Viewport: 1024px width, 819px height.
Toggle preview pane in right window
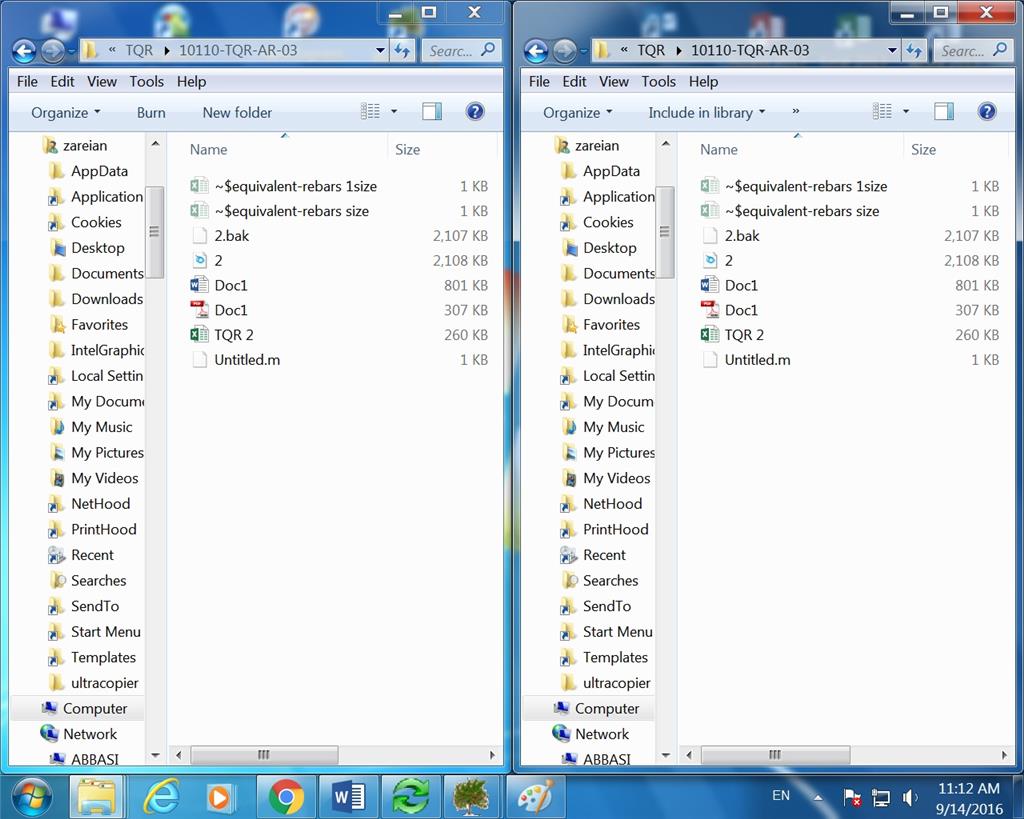click(x=944, y=112)
